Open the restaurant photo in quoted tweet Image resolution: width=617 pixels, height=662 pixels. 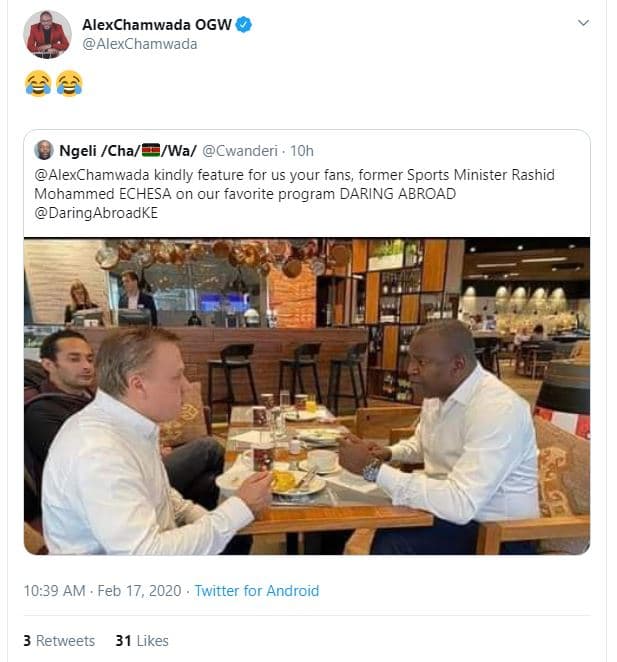[306, 395]
